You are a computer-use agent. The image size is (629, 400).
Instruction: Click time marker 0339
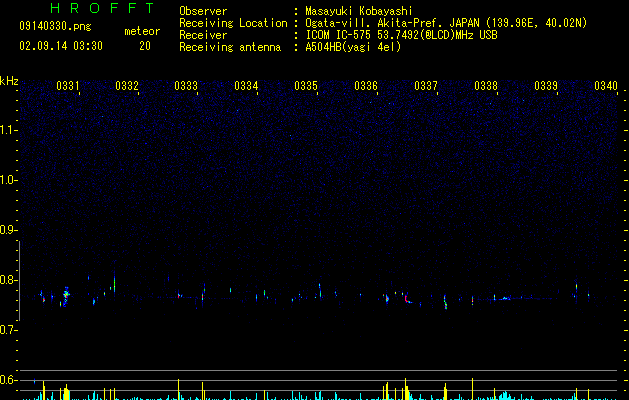point(546,86)
